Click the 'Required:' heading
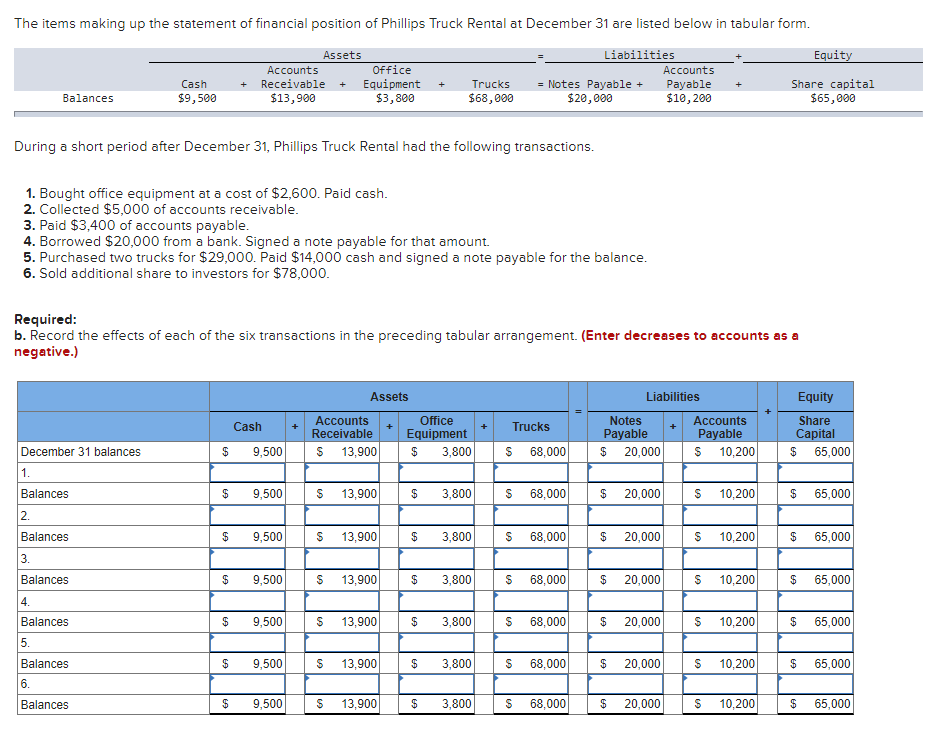This screenshot has width=948, height=736. pyautogui.click(x=45, y=319)
